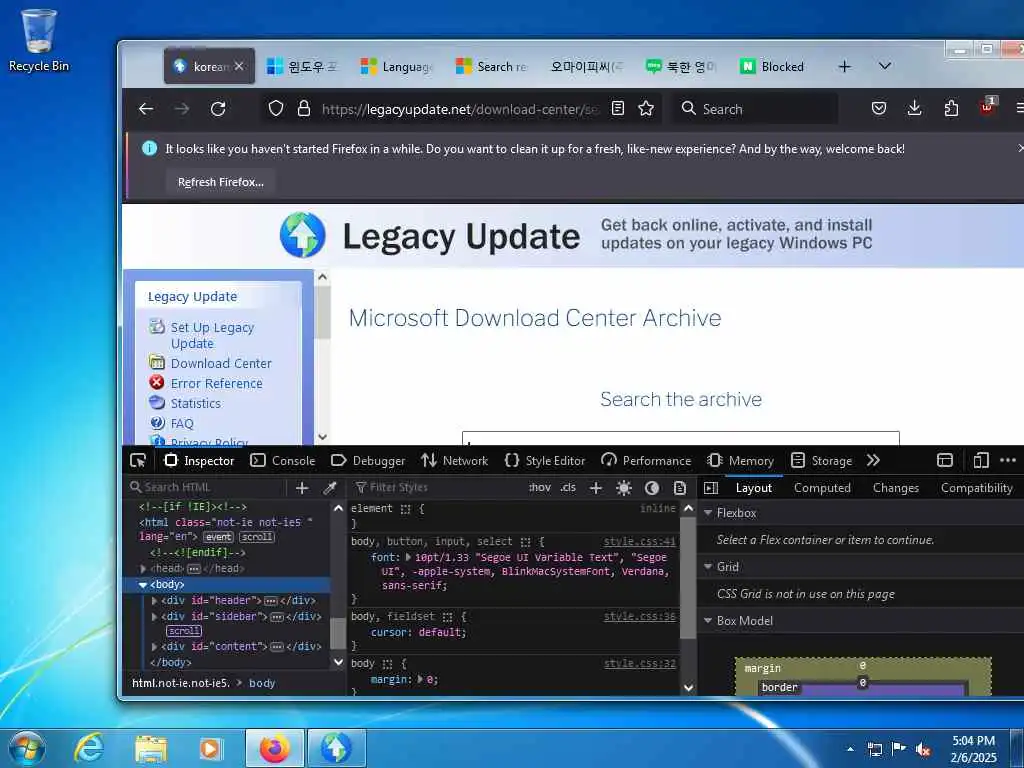This screenshot has height=768, width=1024.
Task: Launch Internet Explorer from the taskbar
Action: [x=89, y=748]
